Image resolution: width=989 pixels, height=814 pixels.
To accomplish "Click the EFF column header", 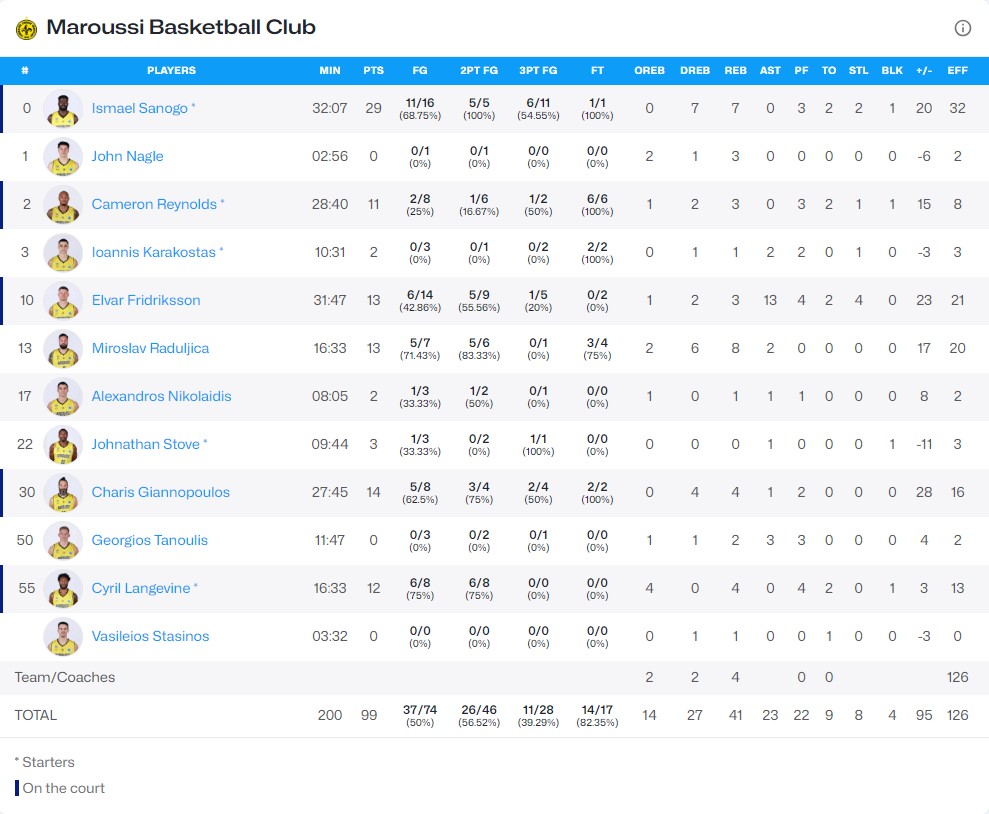I will pyautogui.click(x=957, y=71).
